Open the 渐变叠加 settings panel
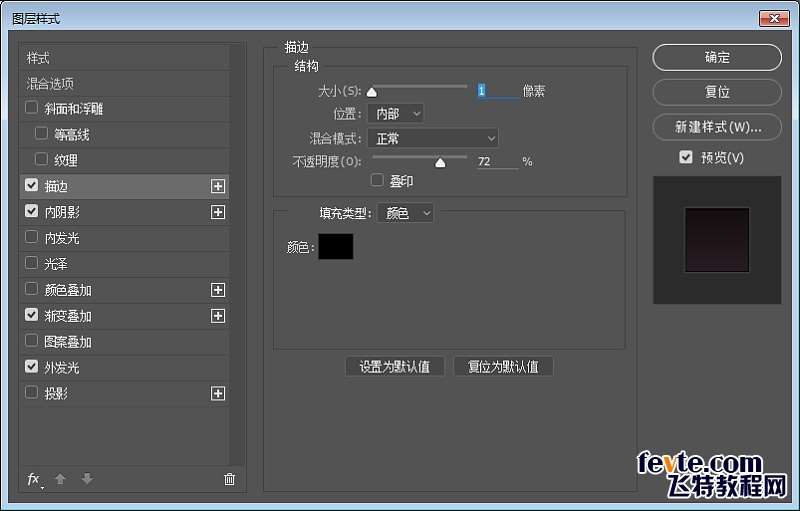 67,316
